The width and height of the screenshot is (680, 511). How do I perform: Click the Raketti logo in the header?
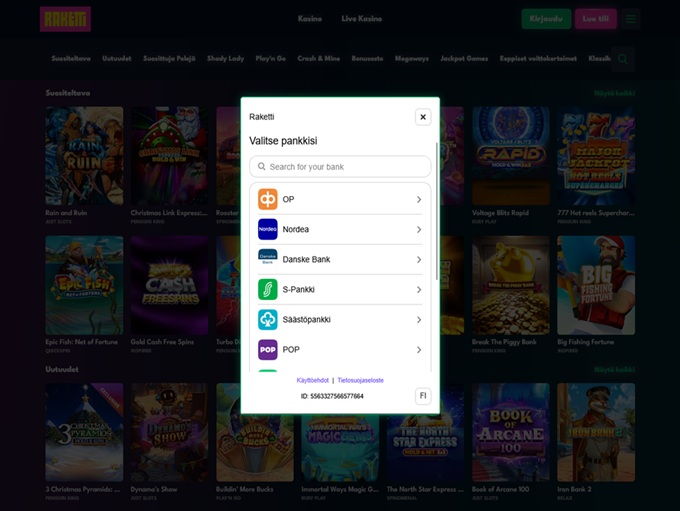(x=65, y=19)
